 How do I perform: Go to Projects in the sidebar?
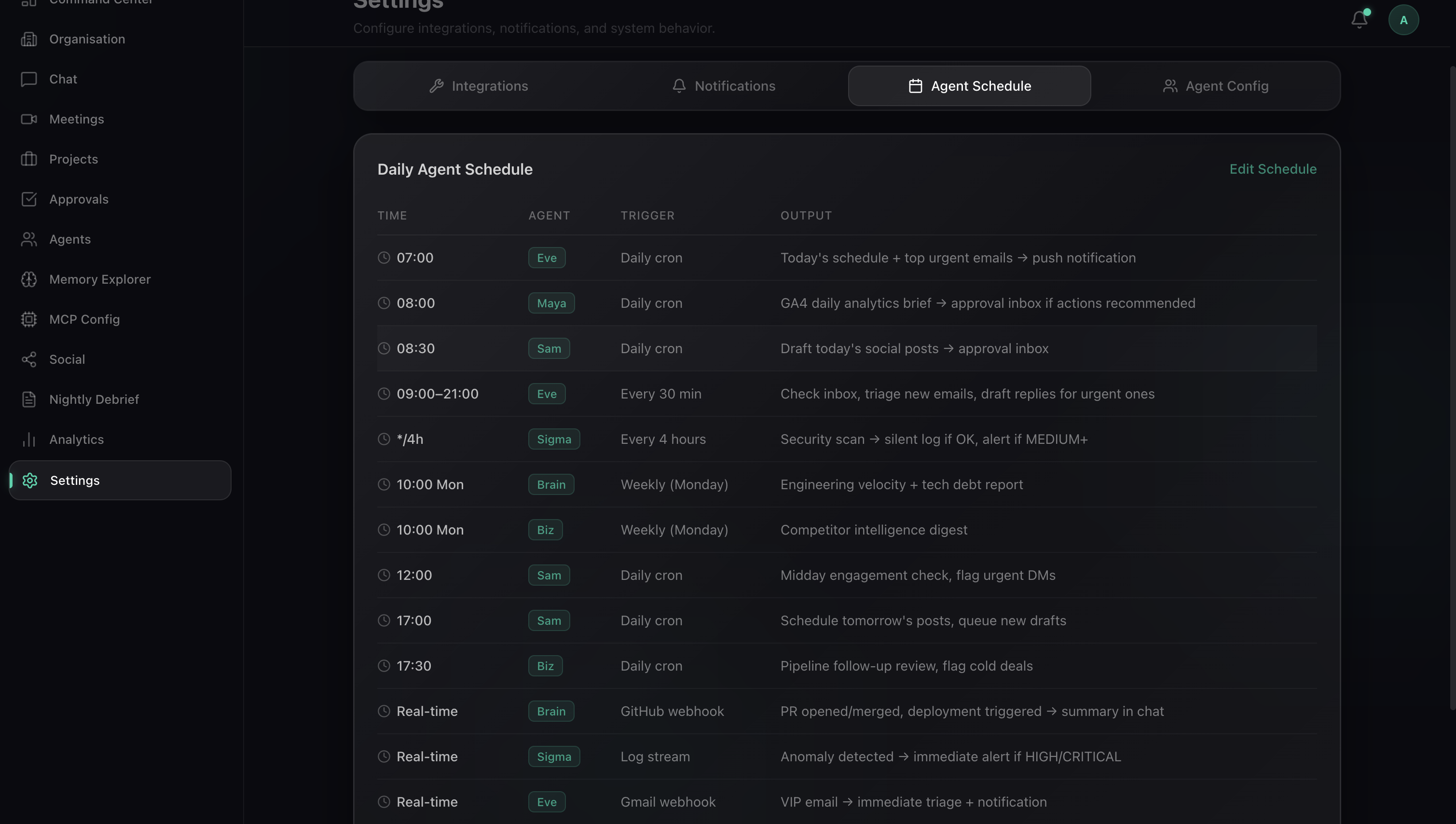(73, 159)
